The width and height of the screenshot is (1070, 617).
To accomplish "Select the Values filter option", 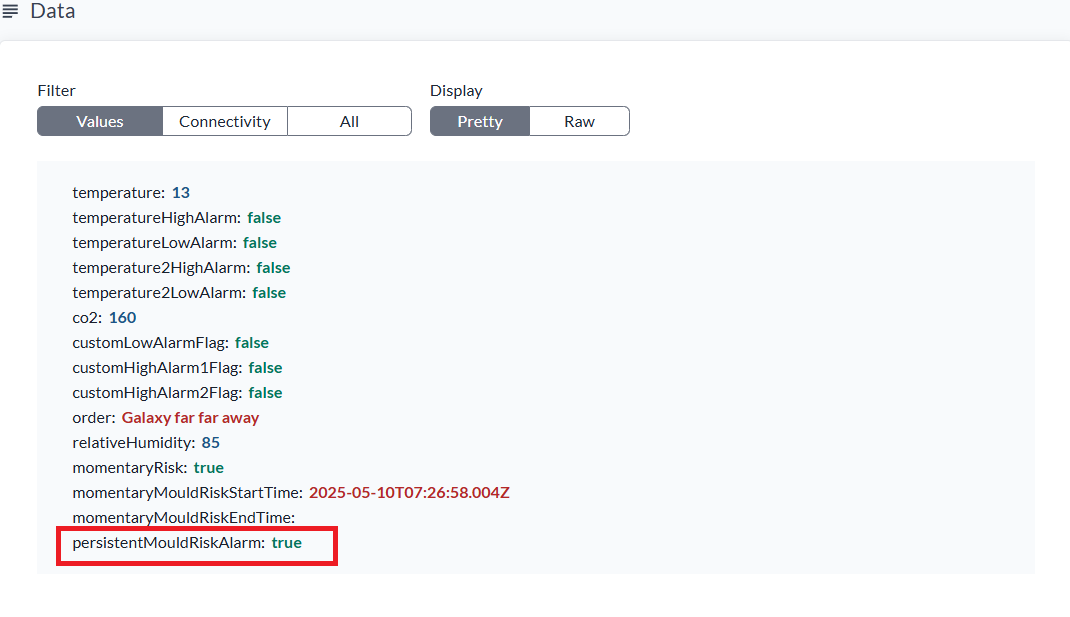I will (x=100, y=121).
